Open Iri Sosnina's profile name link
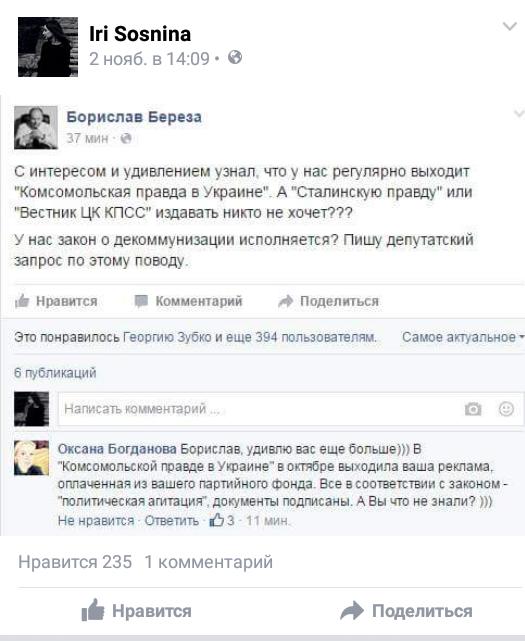Viewport: 525px width, 641px height. (140, 34)
